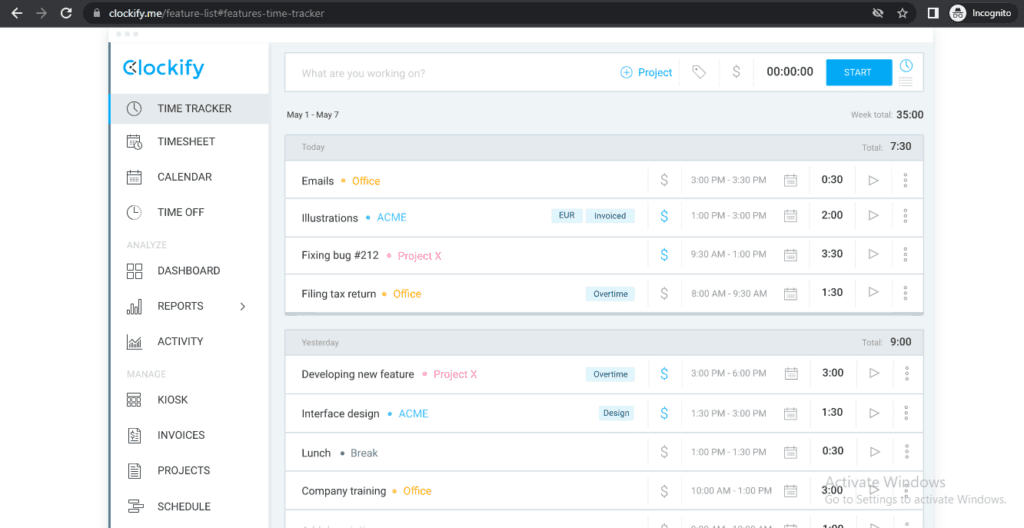This screenshot has height=528, width=1024.
Task: Resume timer for Fixing bug #212 entry
Action: 873,255
